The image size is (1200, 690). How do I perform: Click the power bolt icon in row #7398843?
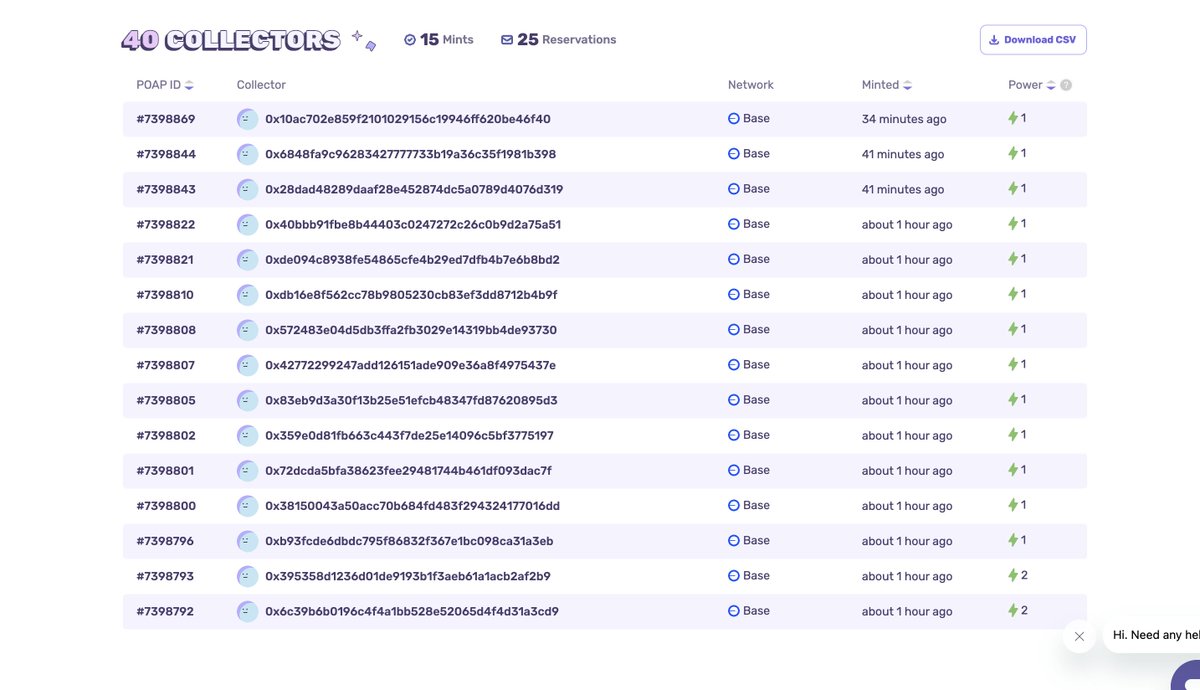(x=1013, y=189)
